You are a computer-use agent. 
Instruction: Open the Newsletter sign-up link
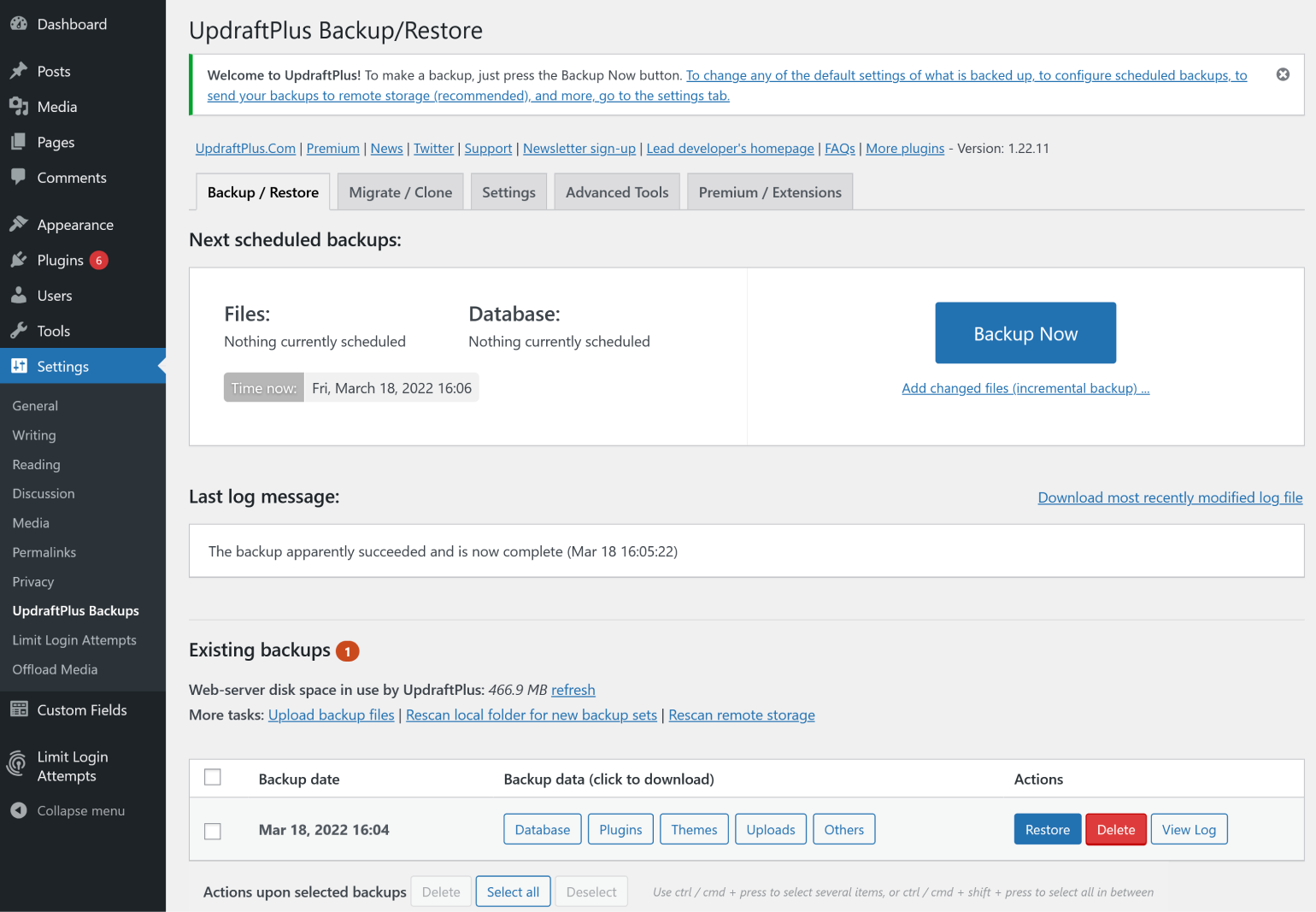[x=579, y=148]
